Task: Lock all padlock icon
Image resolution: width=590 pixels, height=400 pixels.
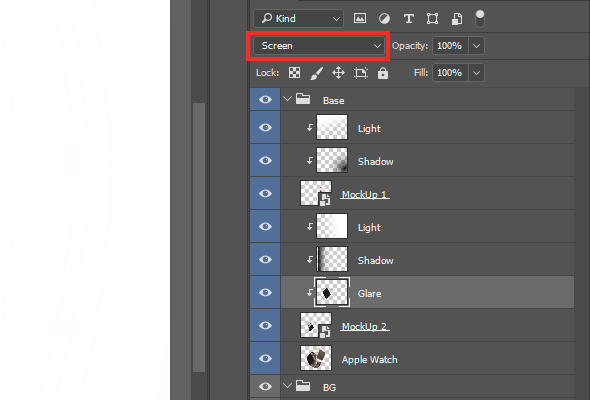Action: click(x=383, y=73)
